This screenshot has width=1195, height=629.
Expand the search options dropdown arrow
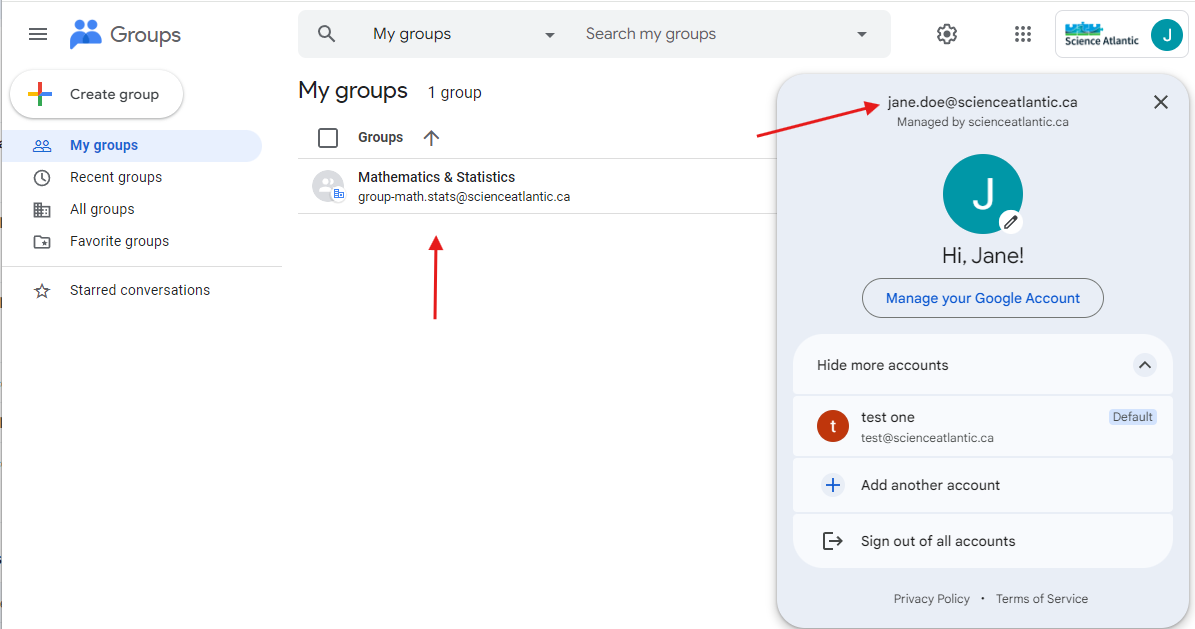(x=862, y=34)
